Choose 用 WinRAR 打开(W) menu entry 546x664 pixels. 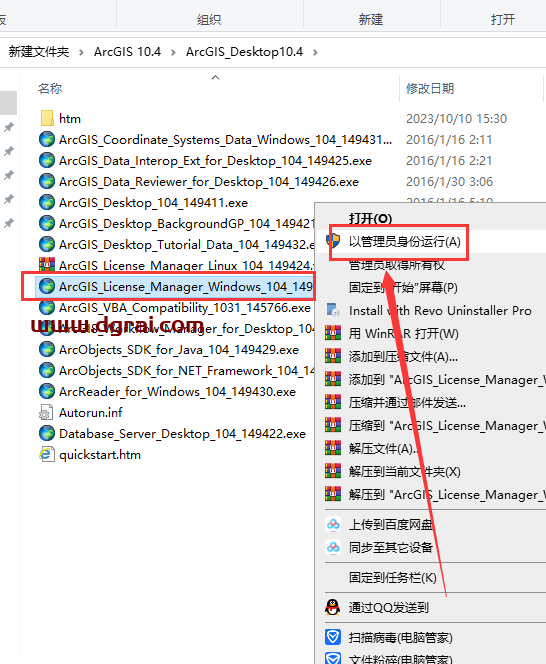(404, 333)
